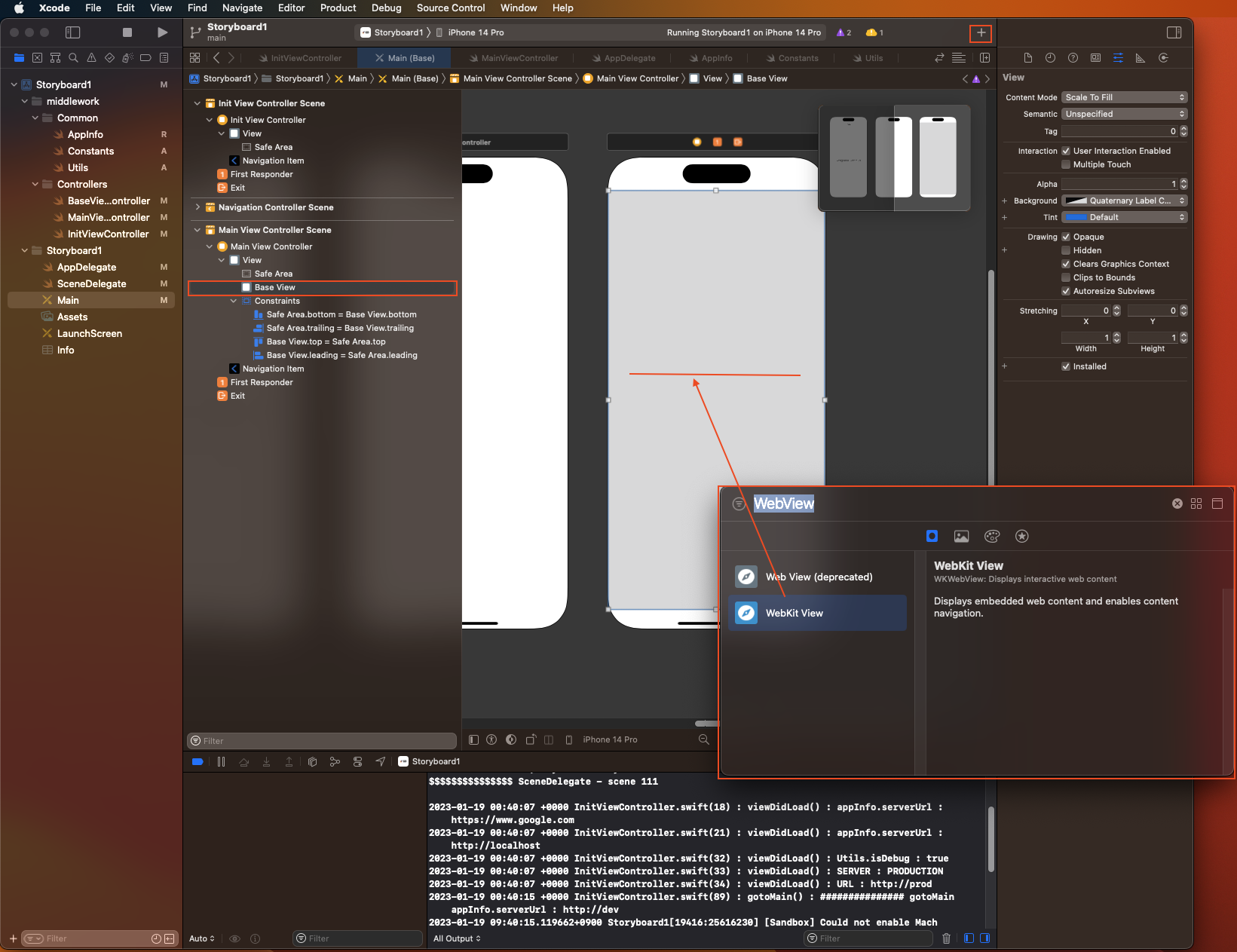
Task: Toggle Clears Graphics Context checkbox
Action: (1066, 264)
